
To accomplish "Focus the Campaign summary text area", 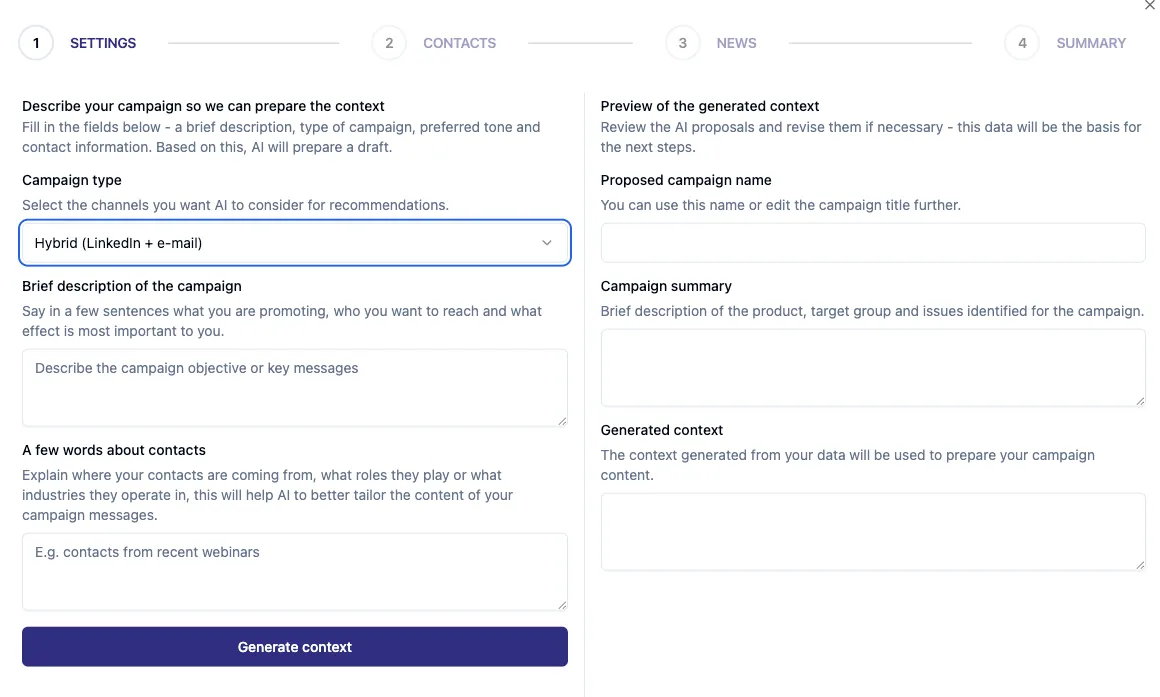I will pos(872,367).
